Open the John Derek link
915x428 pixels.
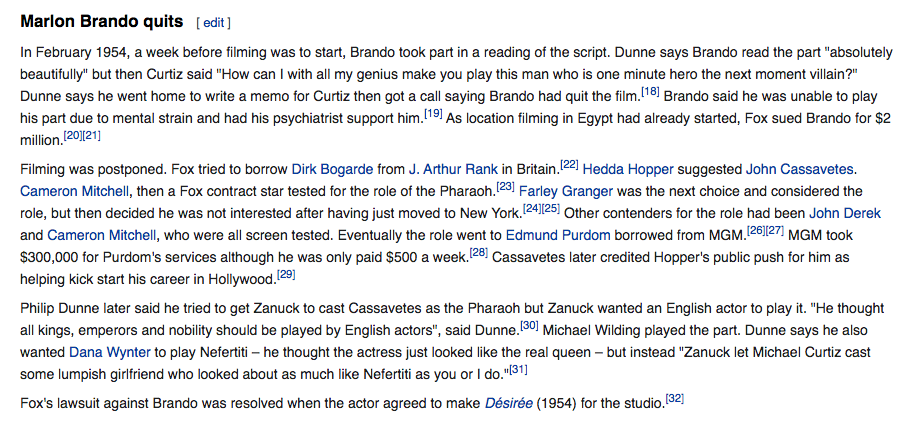click(x=844, y=214)
